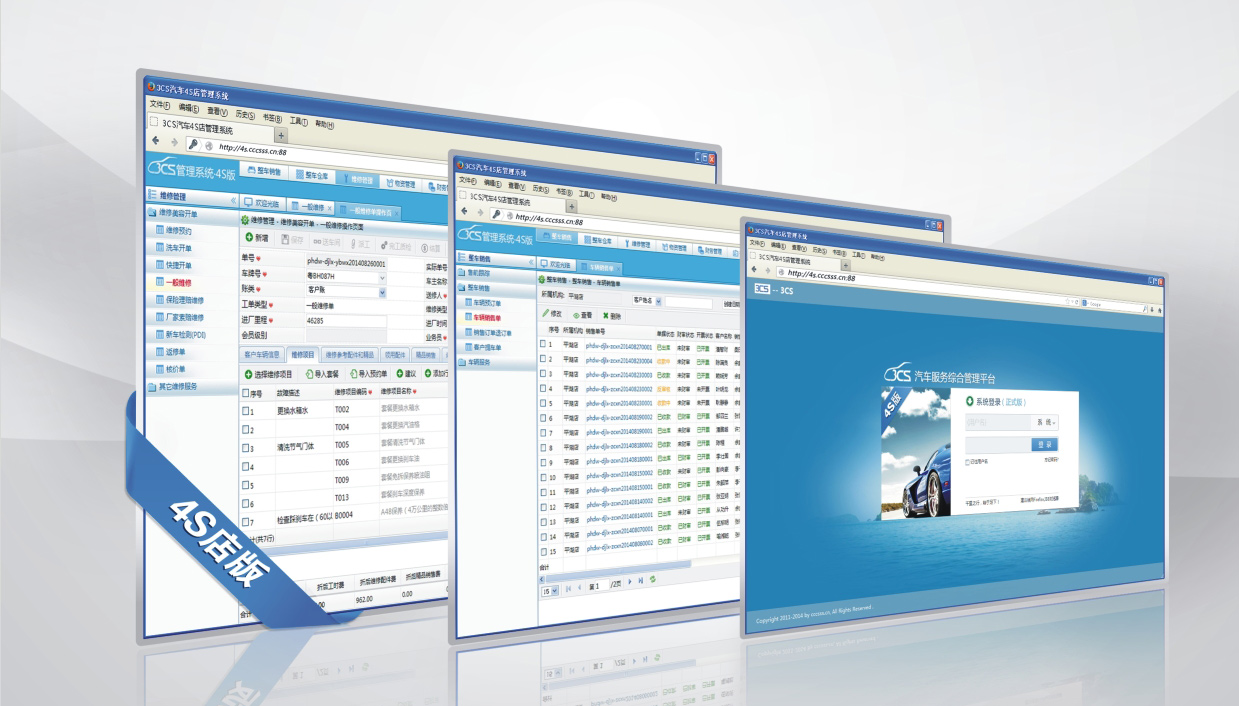Image resolution: width=1239 pixels, height=706 pixels.
Task: Open 厂家索赔维修 in the left repair sidebar
Action: click(x=179, y=317)
